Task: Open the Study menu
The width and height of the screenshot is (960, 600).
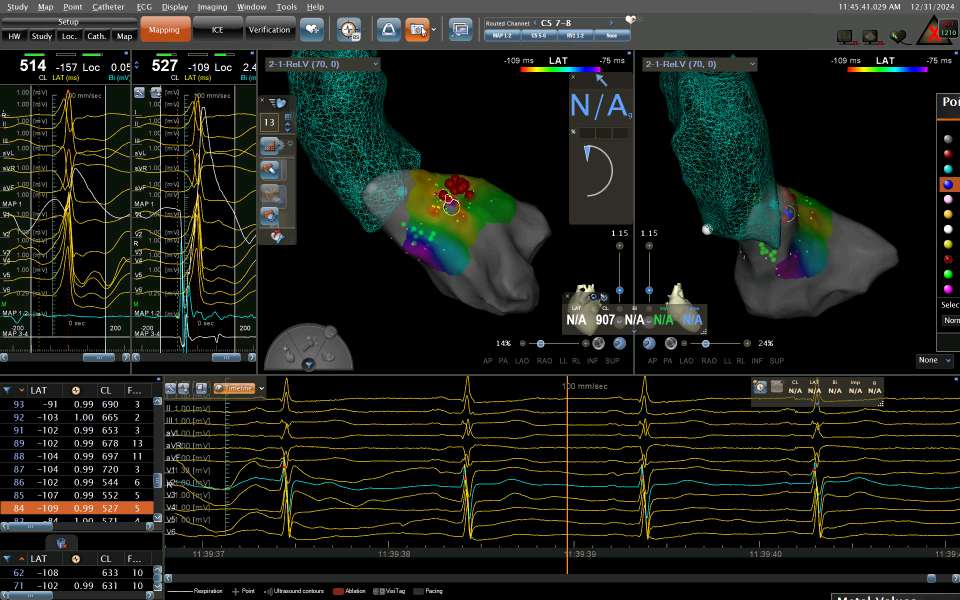Action: (x=17, y=7)
